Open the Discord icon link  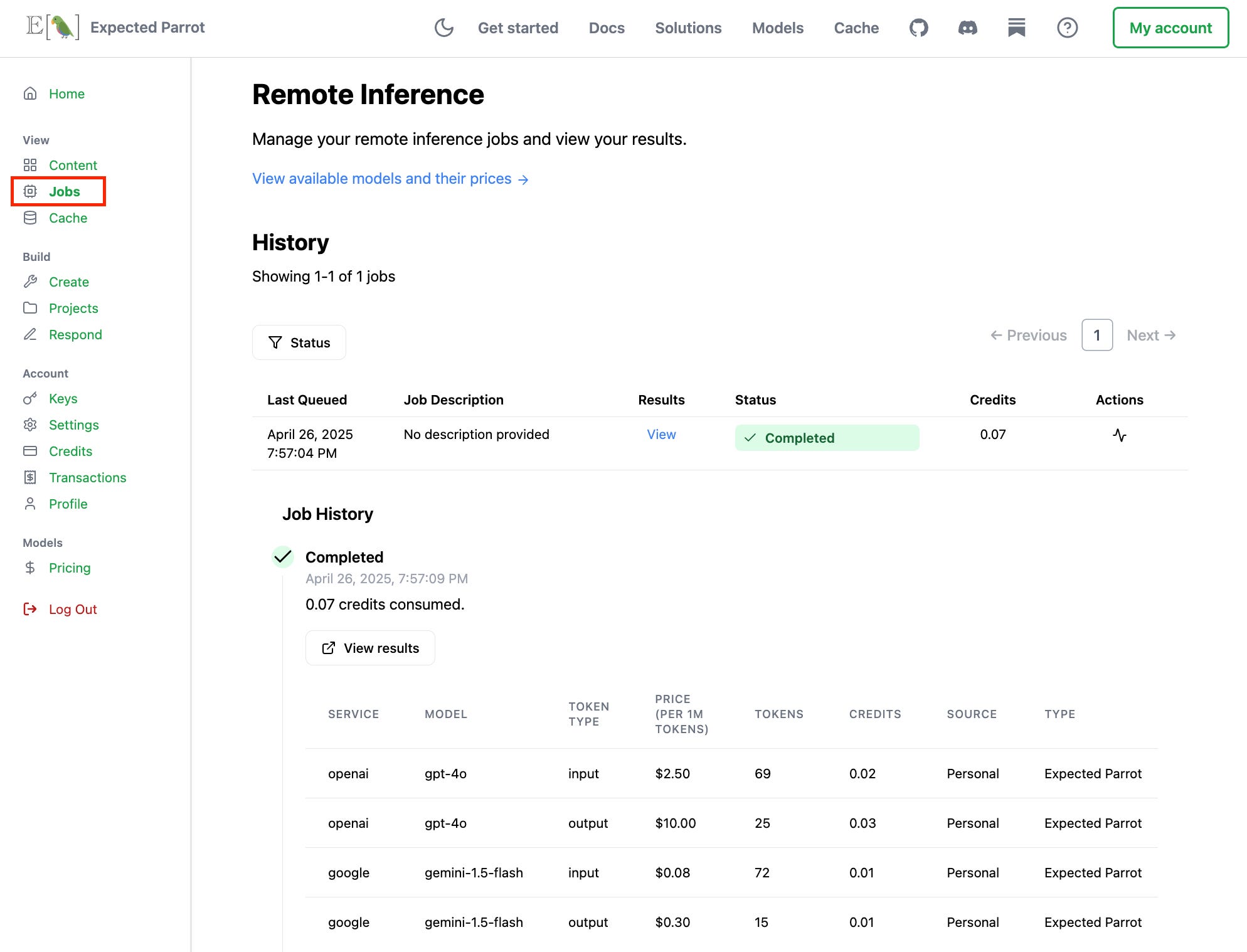coord(967,28)
